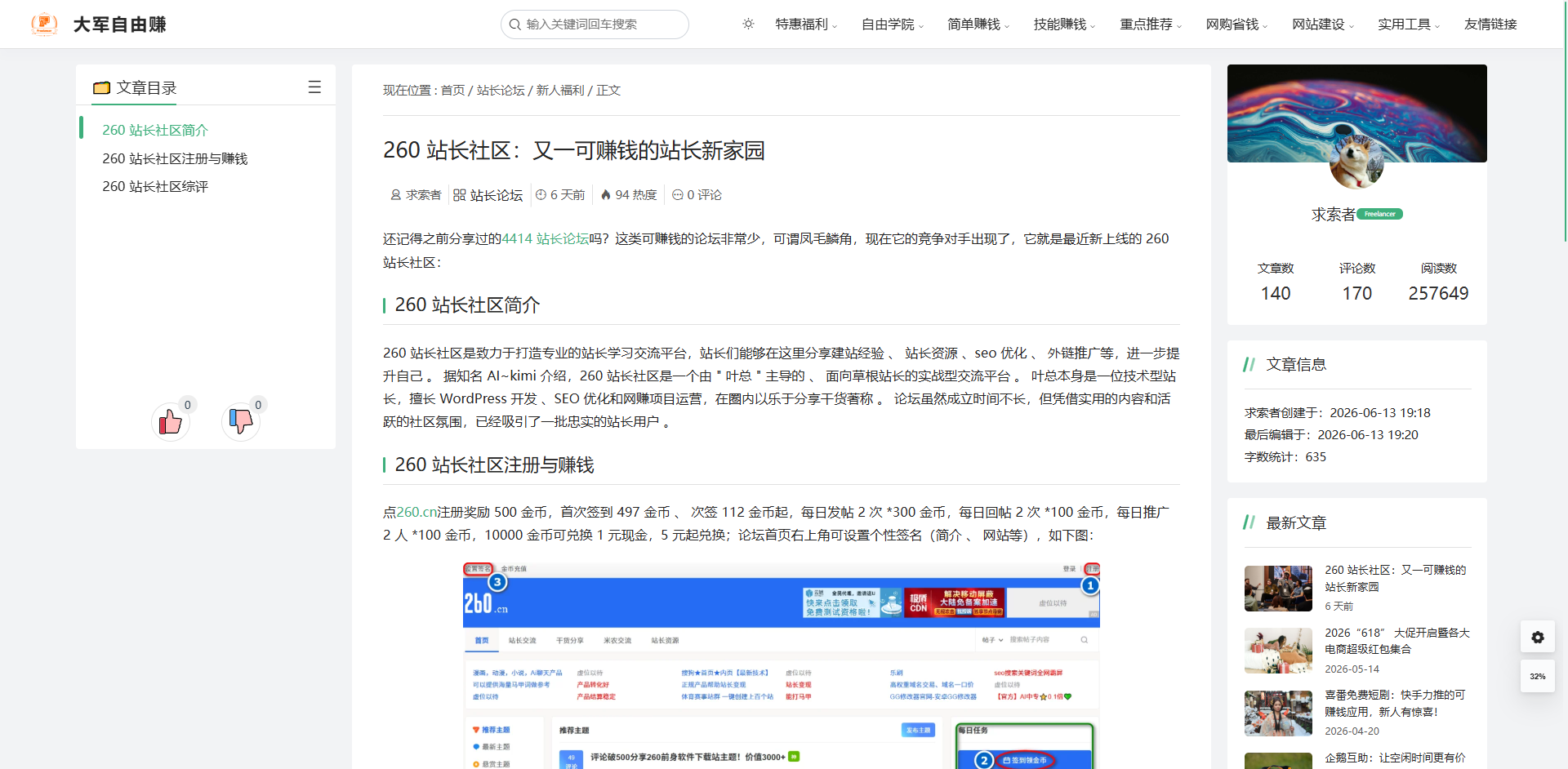Viewport: 1568px width, 769px height.
Task: Toggle the sun light/dark theme icon
Action: click(748, 24)
